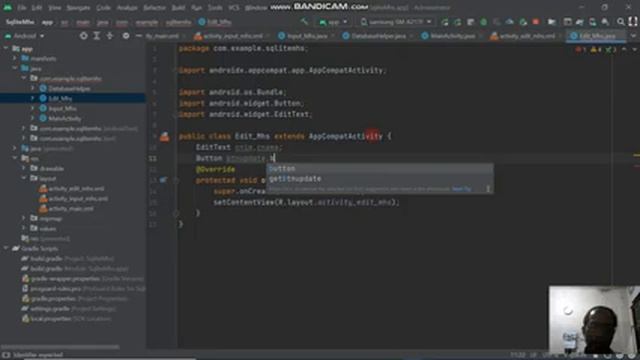Open the Analyze menu

(x=127, y=8)
